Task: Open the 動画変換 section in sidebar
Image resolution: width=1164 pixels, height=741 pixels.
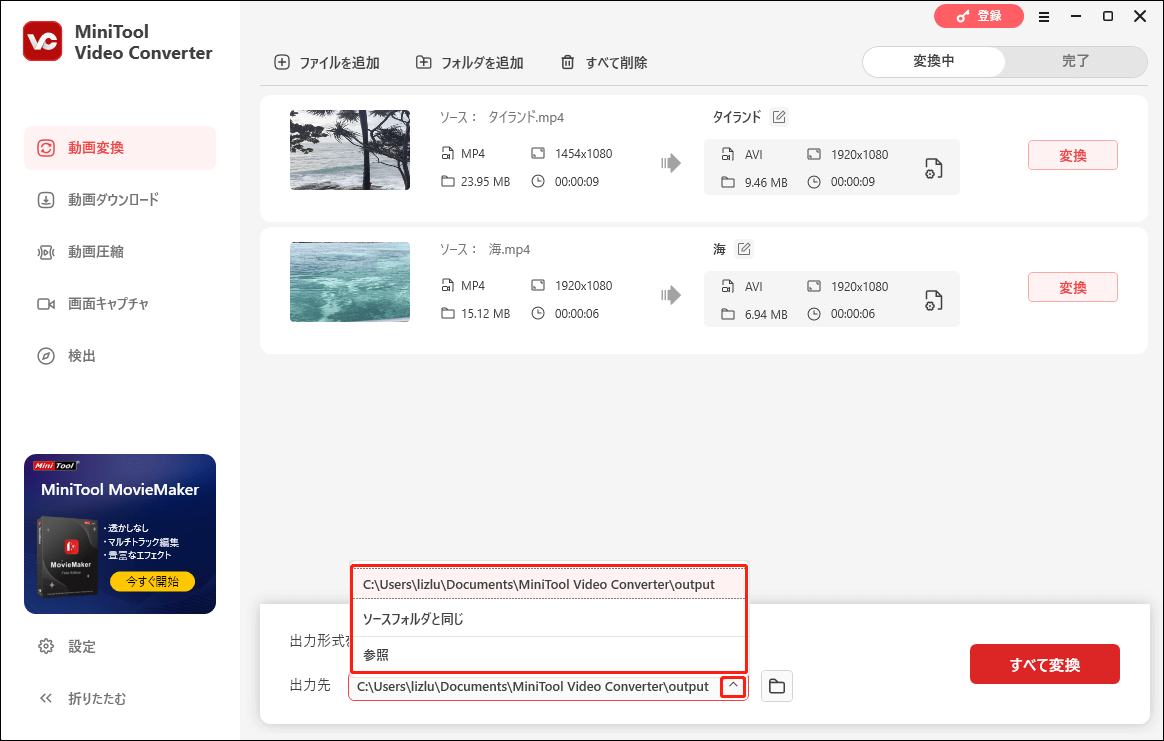Action: (x=120, y=148)
